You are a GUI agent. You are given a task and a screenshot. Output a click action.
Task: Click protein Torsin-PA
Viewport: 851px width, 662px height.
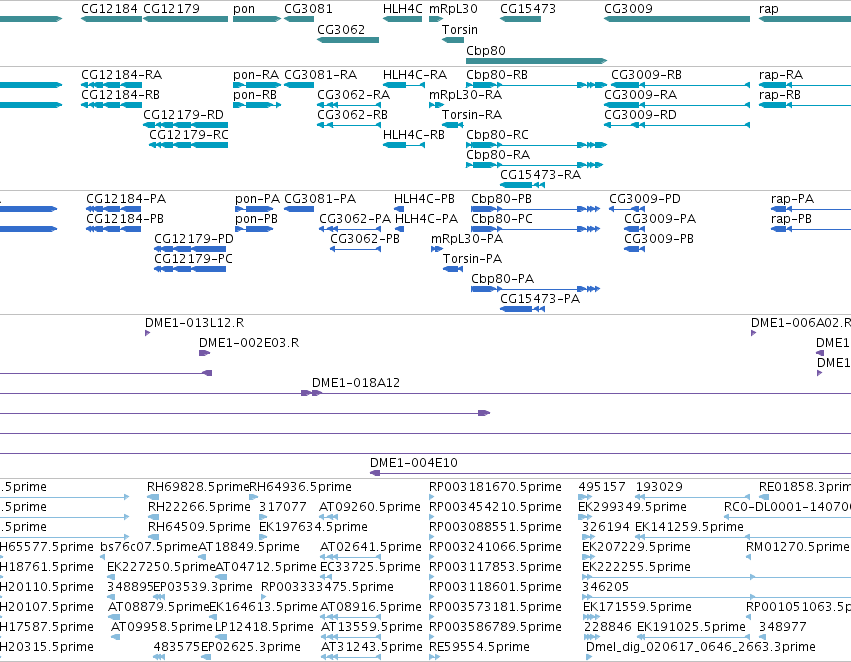pos(472,259)
